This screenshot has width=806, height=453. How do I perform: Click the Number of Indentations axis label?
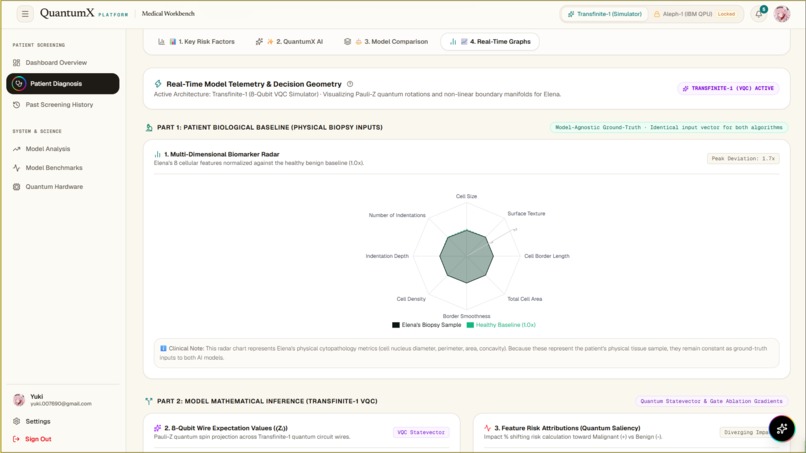coord(397,215)
